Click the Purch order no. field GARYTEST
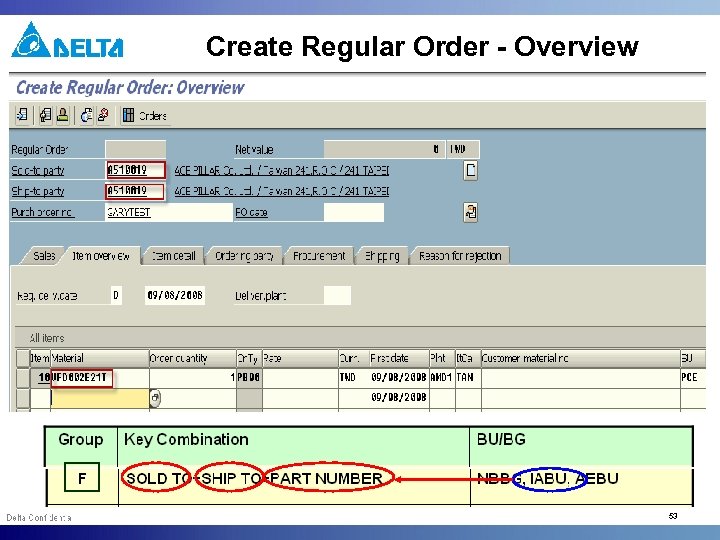 (x=169, y=212)
